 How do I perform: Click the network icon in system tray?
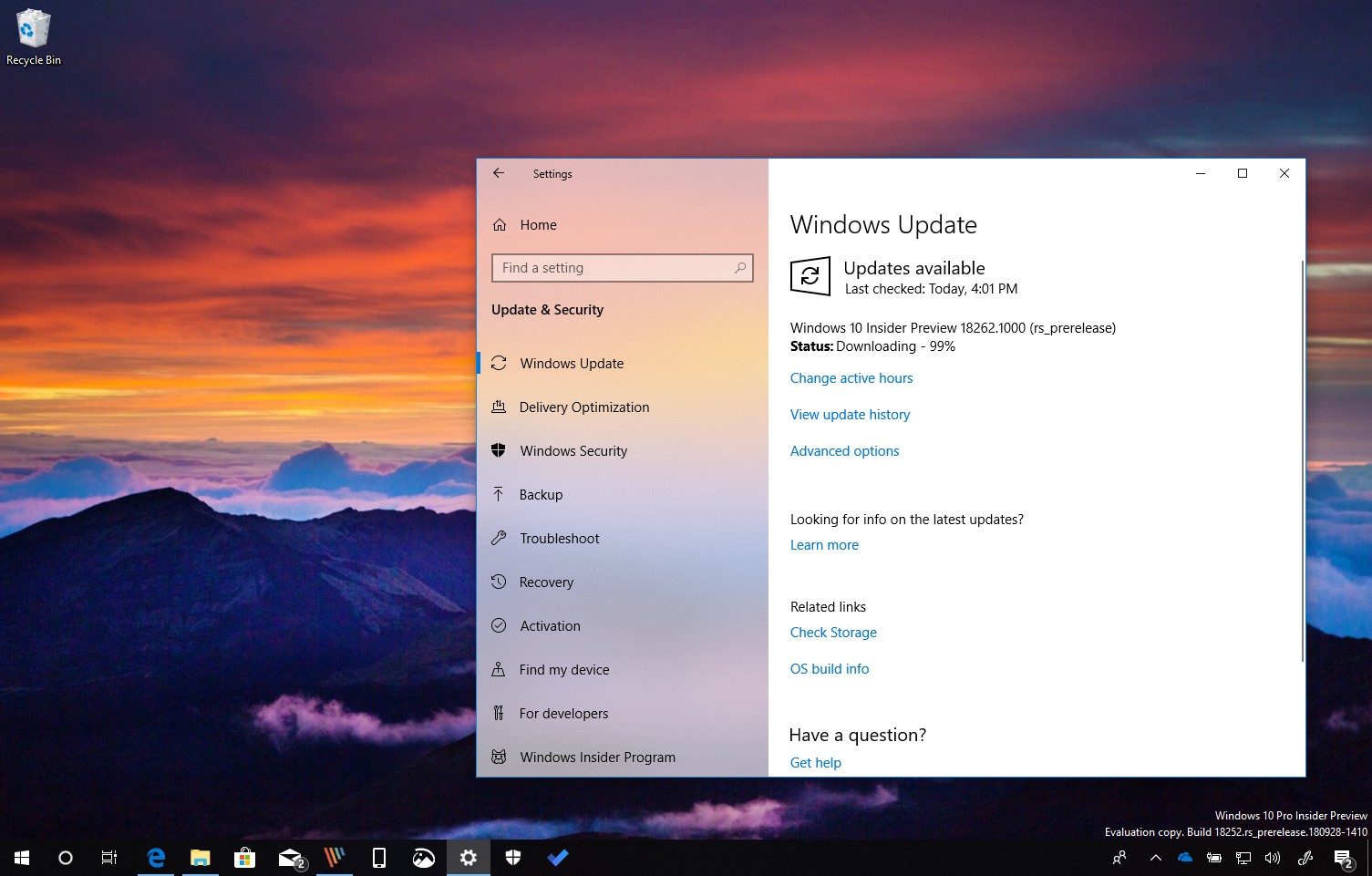pos(1243,858)
